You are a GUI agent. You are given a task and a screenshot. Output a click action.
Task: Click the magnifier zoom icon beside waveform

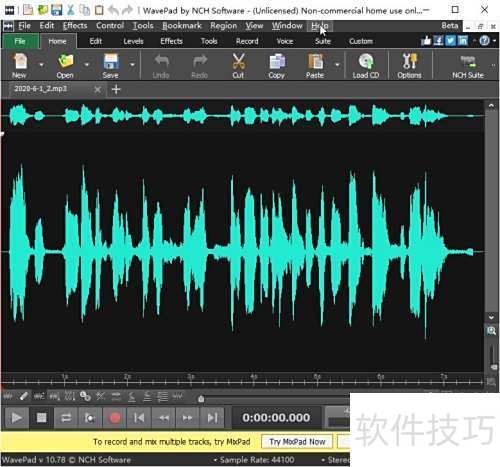point(491,331)
